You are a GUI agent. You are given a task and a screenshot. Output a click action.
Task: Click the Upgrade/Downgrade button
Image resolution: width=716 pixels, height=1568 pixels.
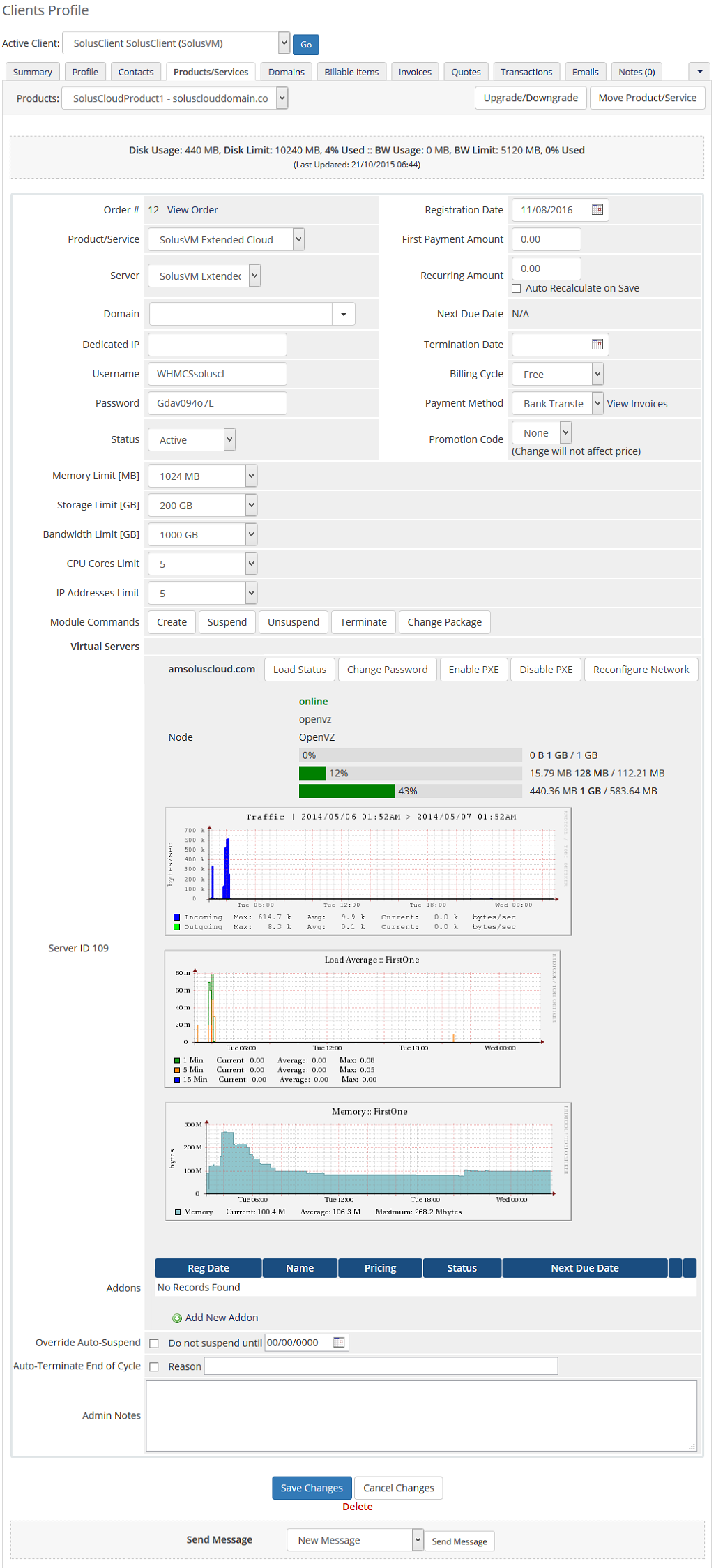click(531, 98)
